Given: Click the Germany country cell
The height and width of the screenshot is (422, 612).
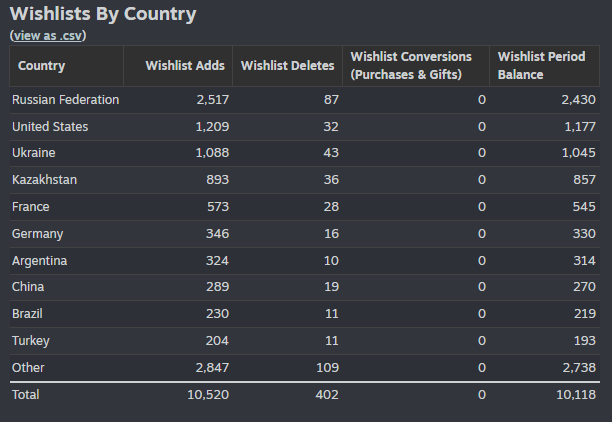Looking at the screenshot, I should [x=37, y=234].
